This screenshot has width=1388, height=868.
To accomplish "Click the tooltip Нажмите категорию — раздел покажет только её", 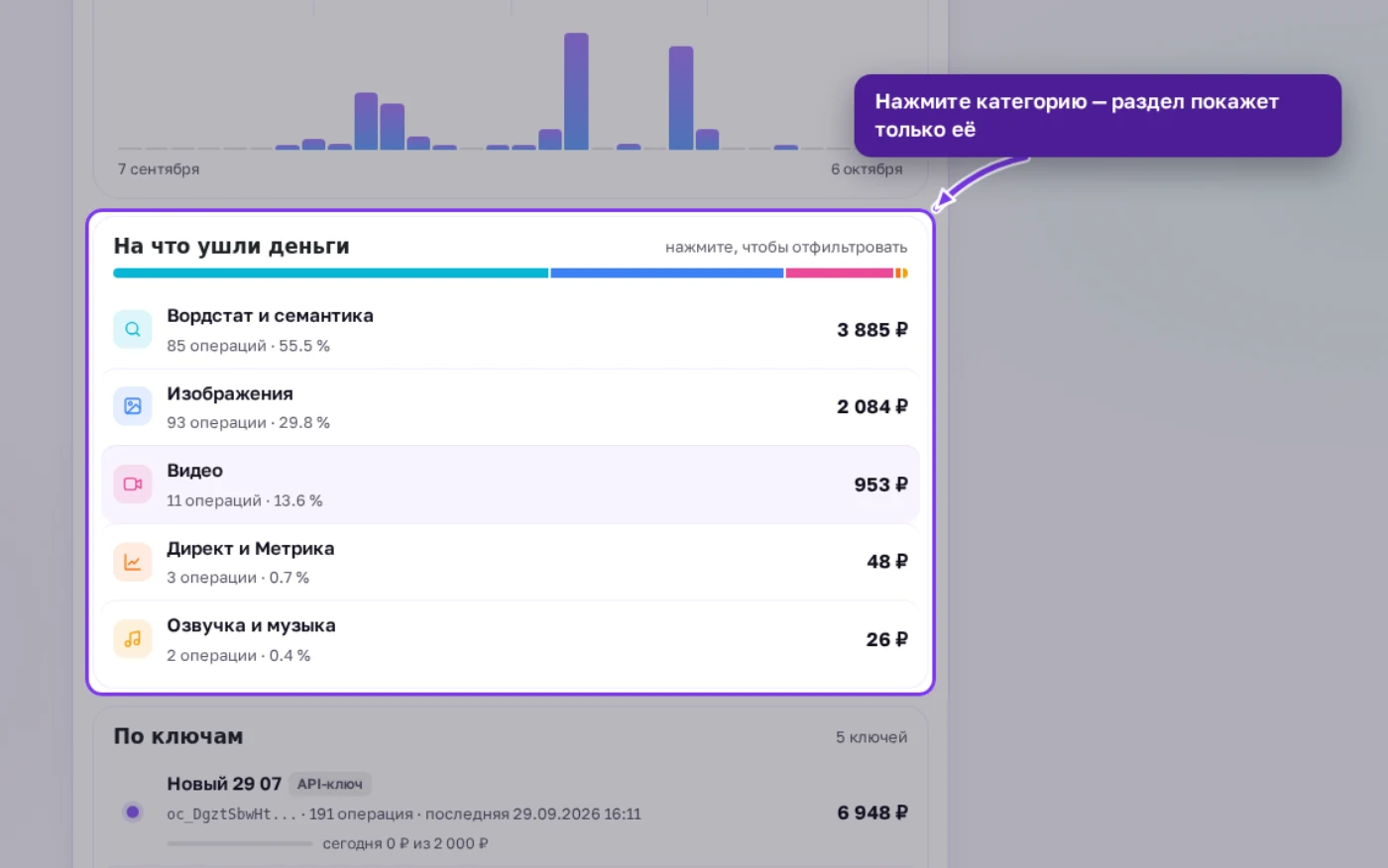I will [1098, 116].
